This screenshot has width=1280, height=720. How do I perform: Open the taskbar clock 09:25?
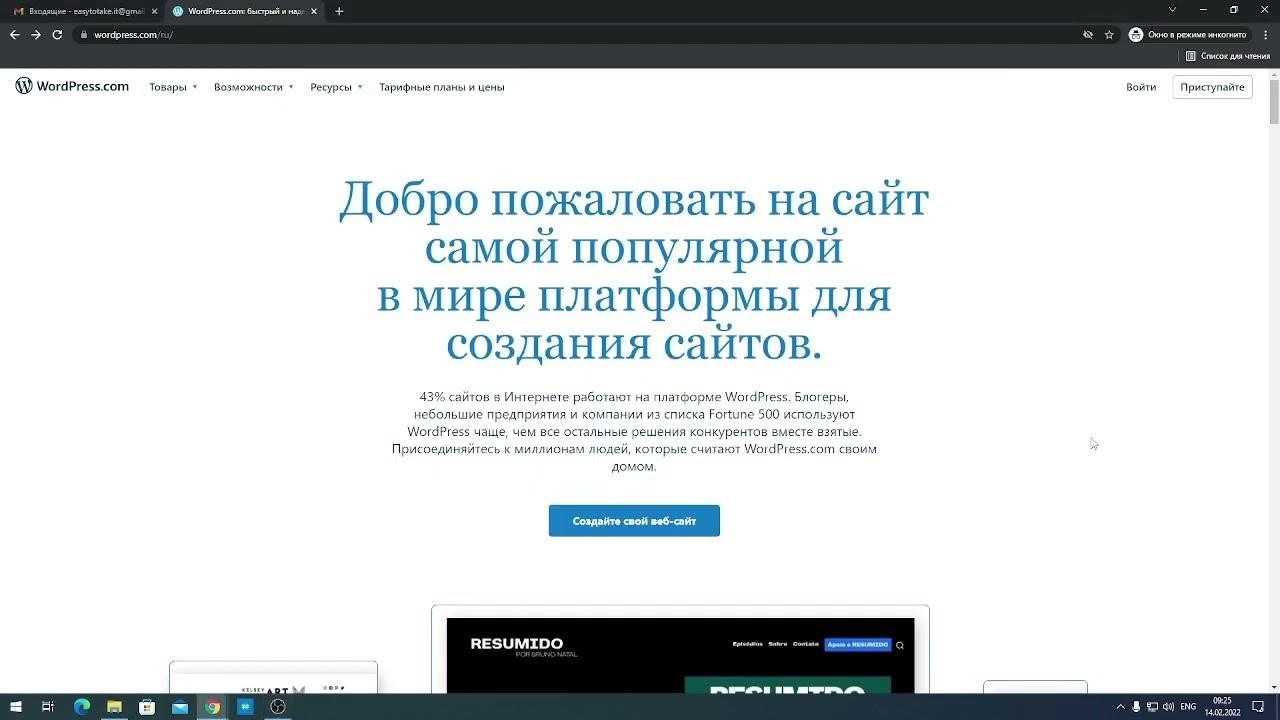tap(1222, 707)
